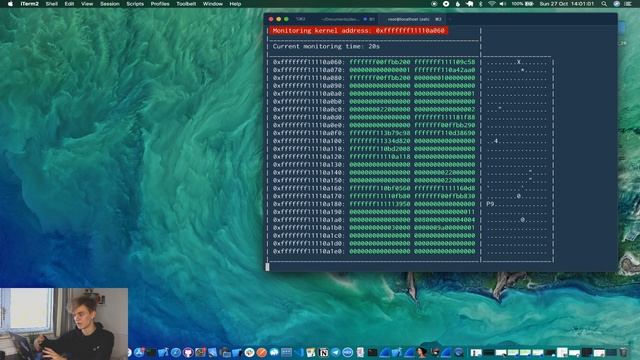Screen dimensions: 640x360
Task: Open App Store from the Dock
Action: (139, 352)
